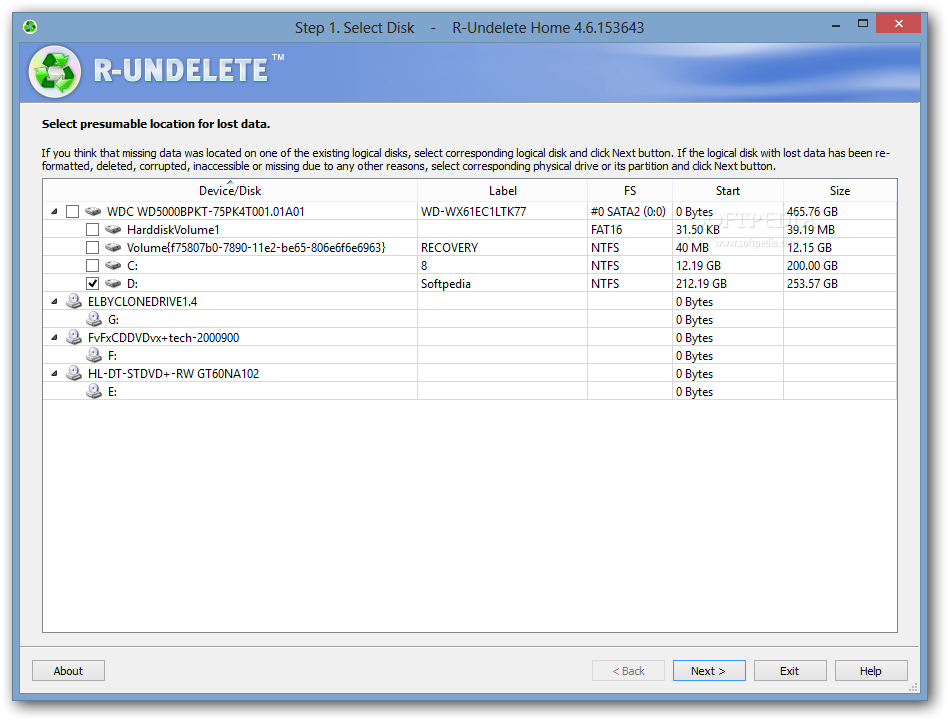
Task: Minimize the R-Undelete window
Action: coord(836,26)
